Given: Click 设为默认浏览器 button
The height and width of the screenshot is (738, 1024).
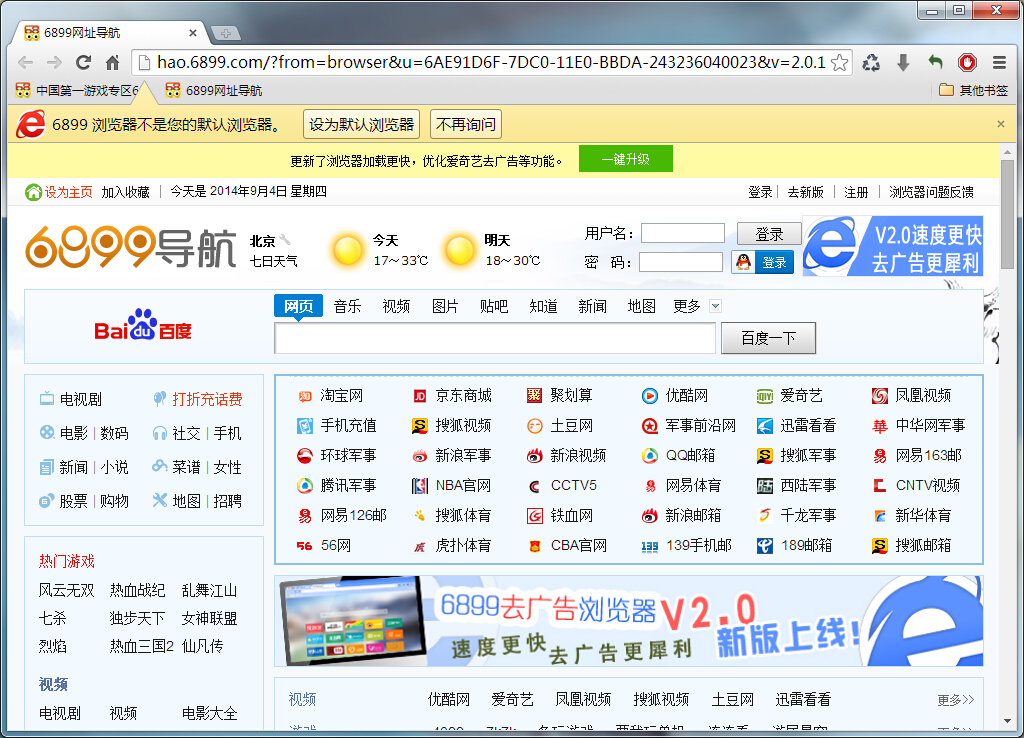Looking at the screenshot, I should [361, 124].
